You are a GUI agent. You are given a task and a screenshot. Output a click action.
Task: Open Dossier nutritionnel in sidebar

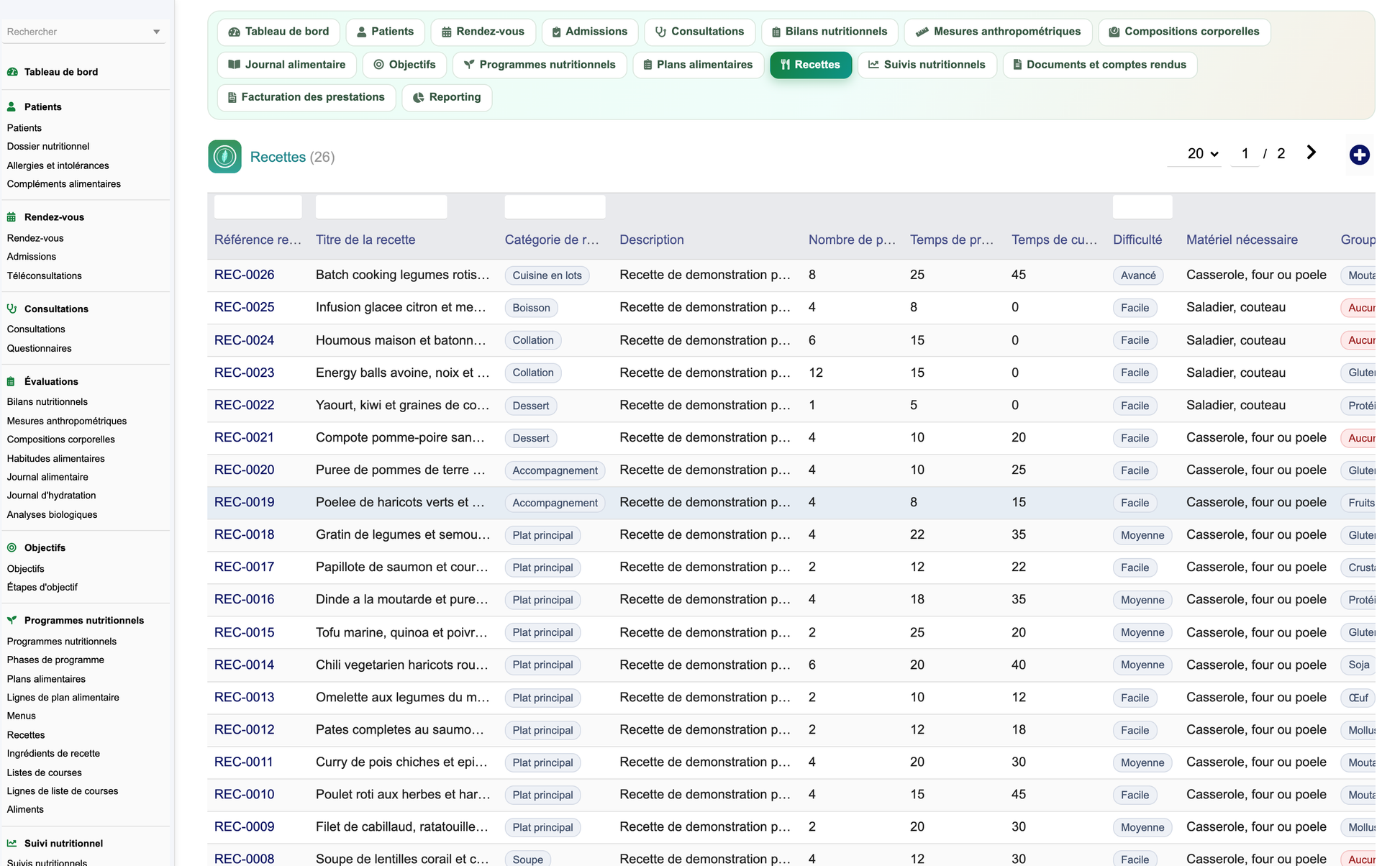coord(47,146)
